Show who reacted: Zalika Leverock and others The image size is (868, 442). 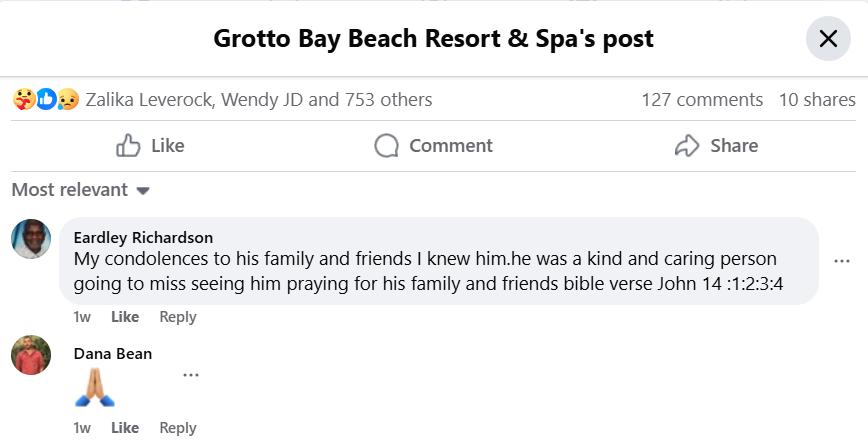pyautogui.click(x=259, y=100)
